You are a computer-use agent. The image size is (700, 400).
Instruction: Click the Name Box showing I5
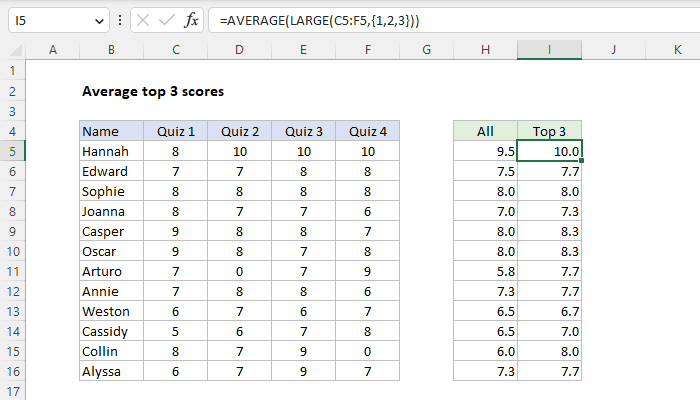[x=58, y=21]
